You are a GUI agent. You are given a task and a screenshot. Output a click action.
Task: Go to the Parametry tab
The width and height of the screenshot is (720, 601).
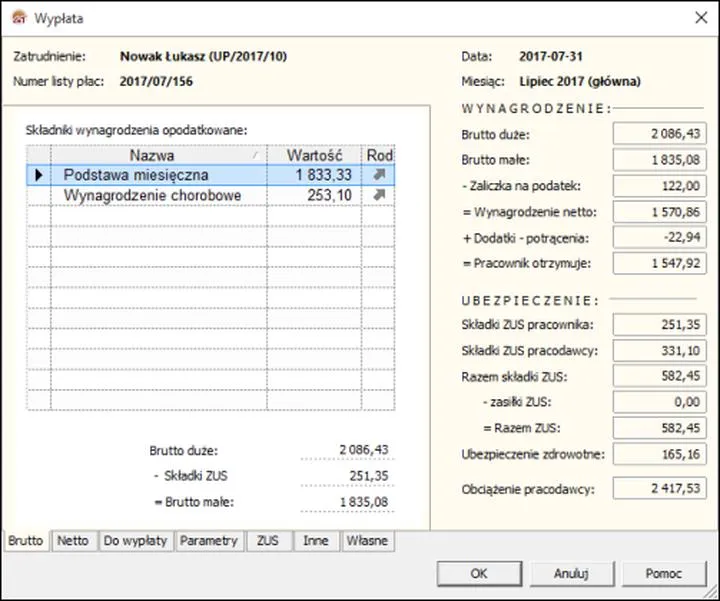tap(208, 541)
